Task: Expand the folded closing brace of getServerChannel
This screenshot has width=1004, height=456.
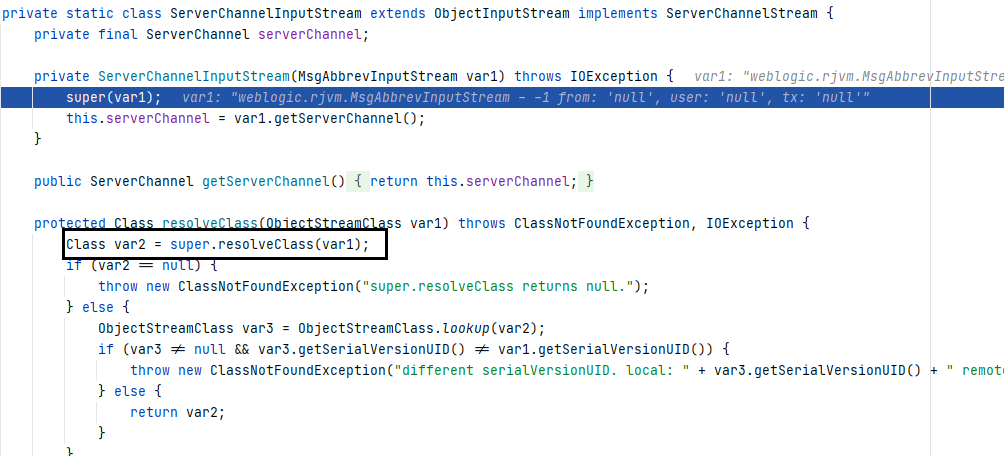Action: coord(589,182)
